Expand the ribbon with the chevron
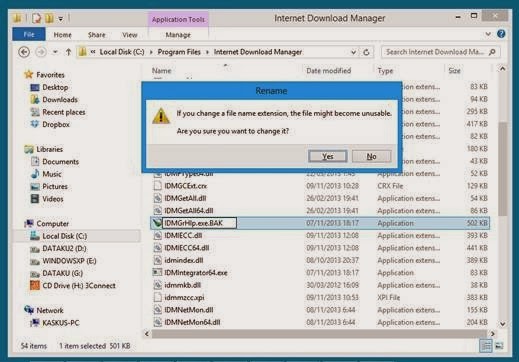 488,34
